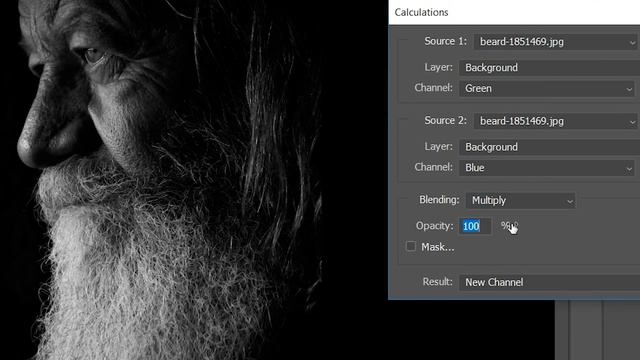
Task: Open Source 2 file dropdown
Action: click(x=557, y=121)
